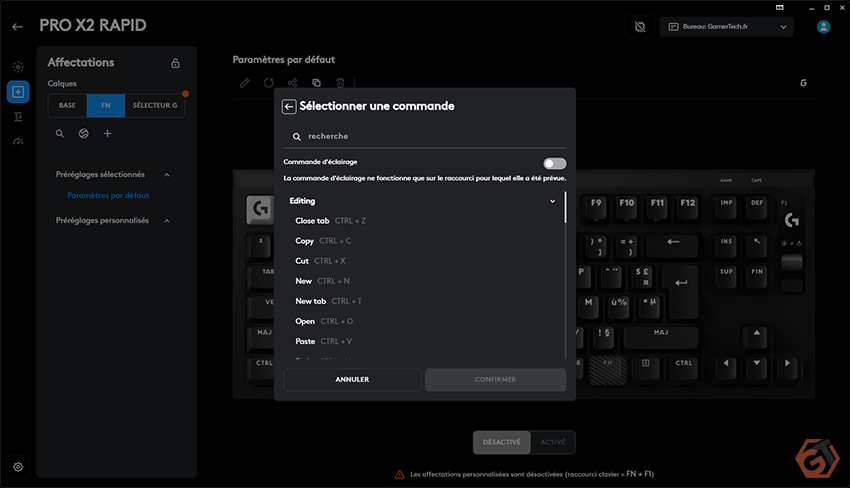Click the warning triangle at bottom
Image resolution: width=850 pixels, height=488 pixels.
(400, 474)
